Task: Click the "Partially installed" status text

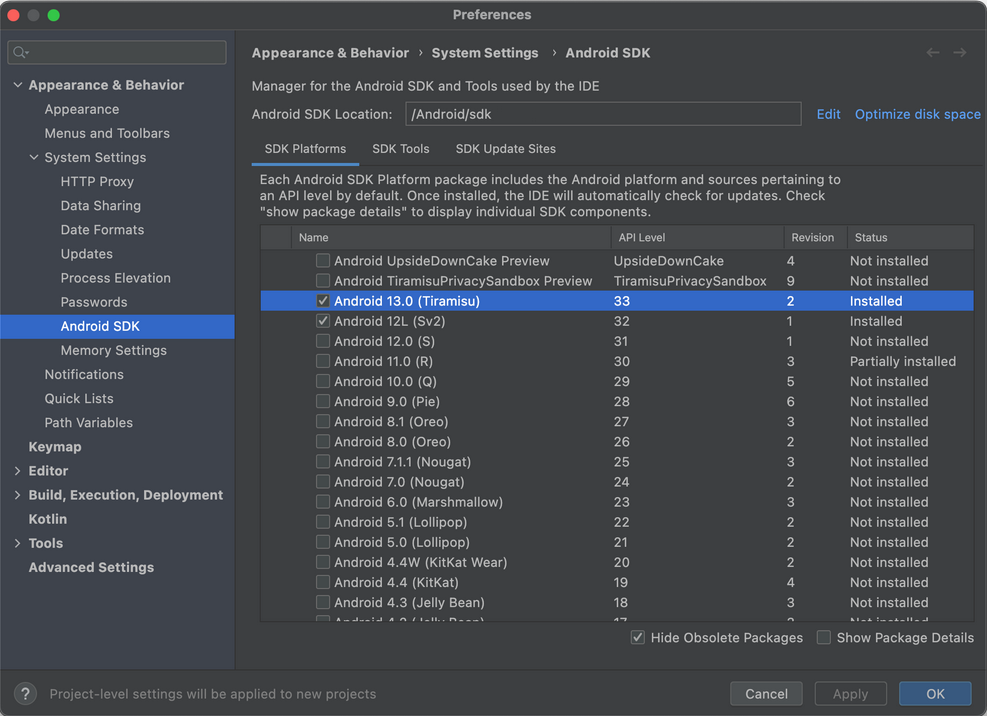Action: coord(903,361)
